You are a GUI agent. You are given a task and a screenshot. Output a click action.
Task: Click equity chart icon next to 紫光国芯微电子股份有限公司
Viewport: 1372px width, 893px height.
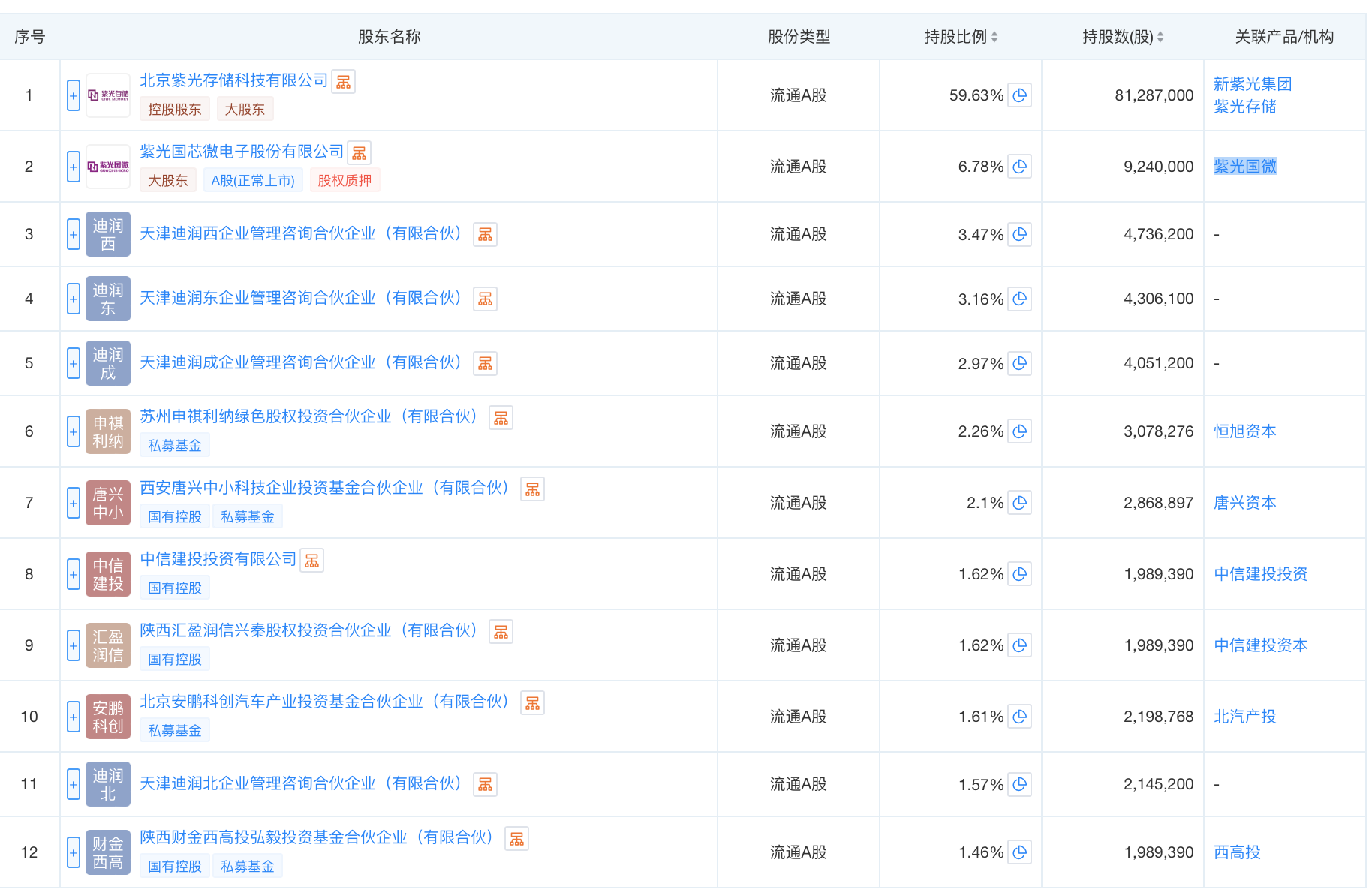(x=359, y=153)
